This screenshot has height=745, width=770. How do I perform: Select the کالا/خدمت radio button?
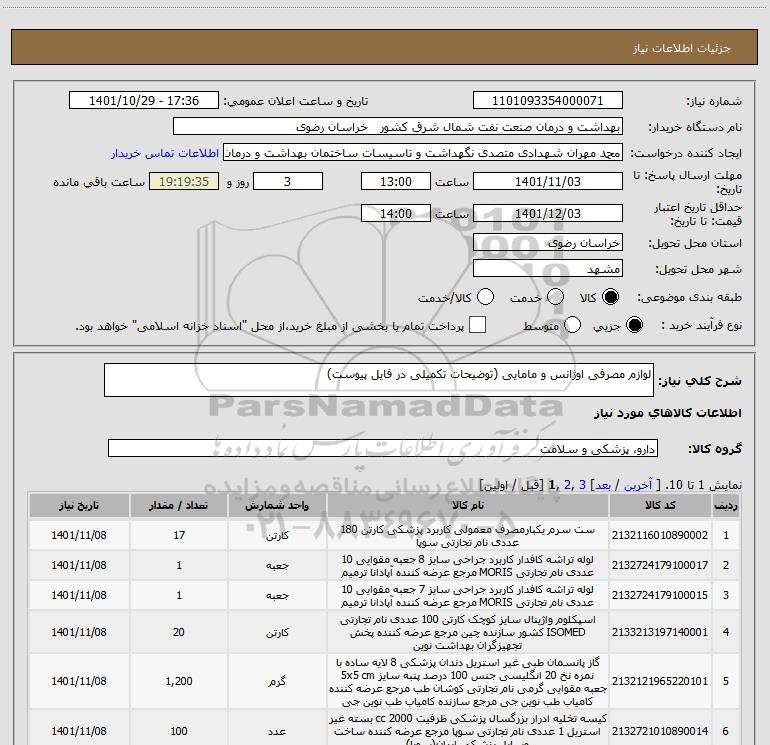(485, 297)
